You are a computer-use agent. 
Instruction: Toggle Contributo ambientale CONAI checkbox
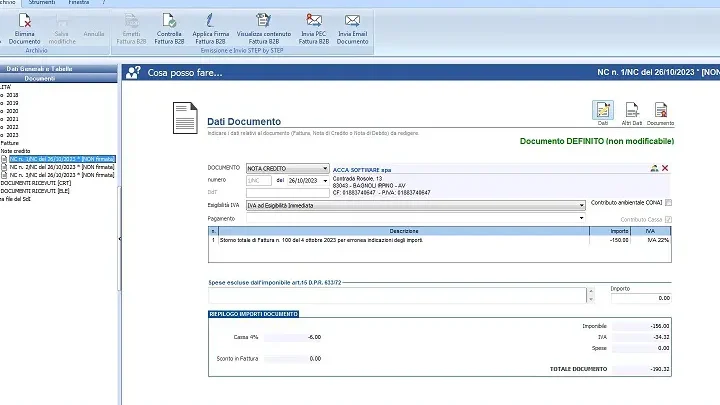click(669, 202)
